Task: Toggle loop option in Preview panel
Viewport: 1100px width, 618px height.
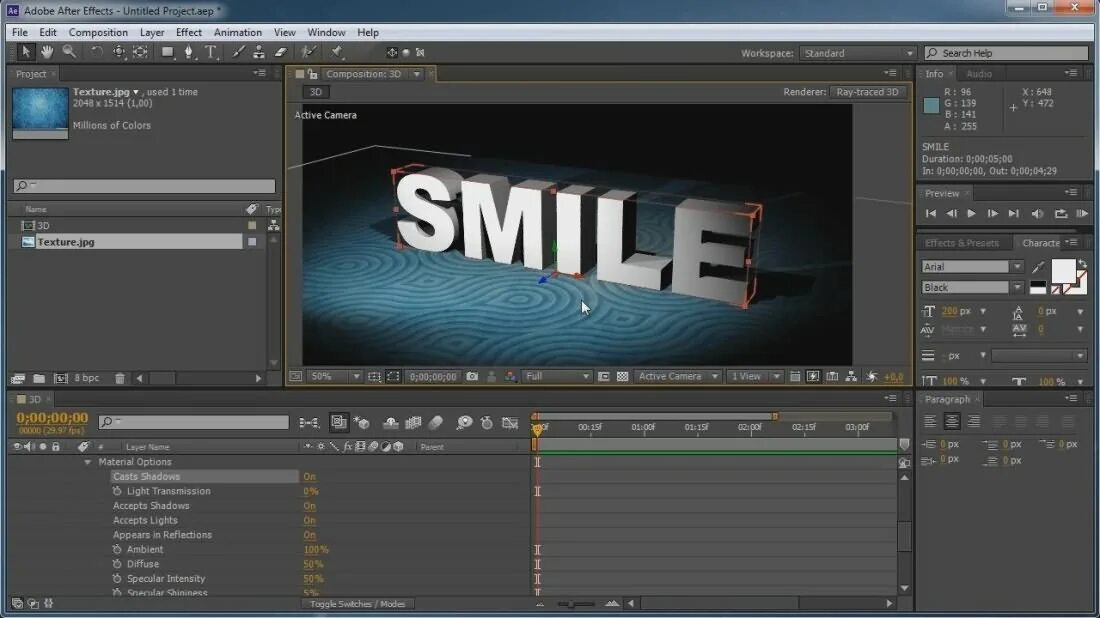Action: point(1061,213)
